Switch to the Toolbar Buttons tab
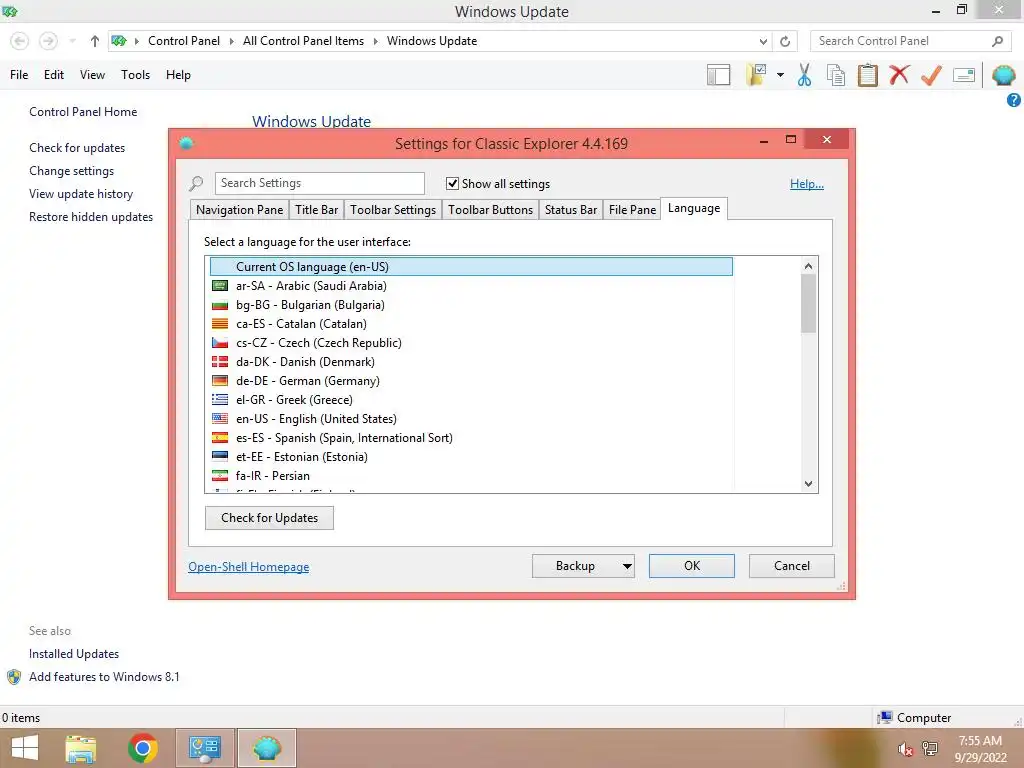Screen dimensions: 1024x768 click(x=490, y=210)
